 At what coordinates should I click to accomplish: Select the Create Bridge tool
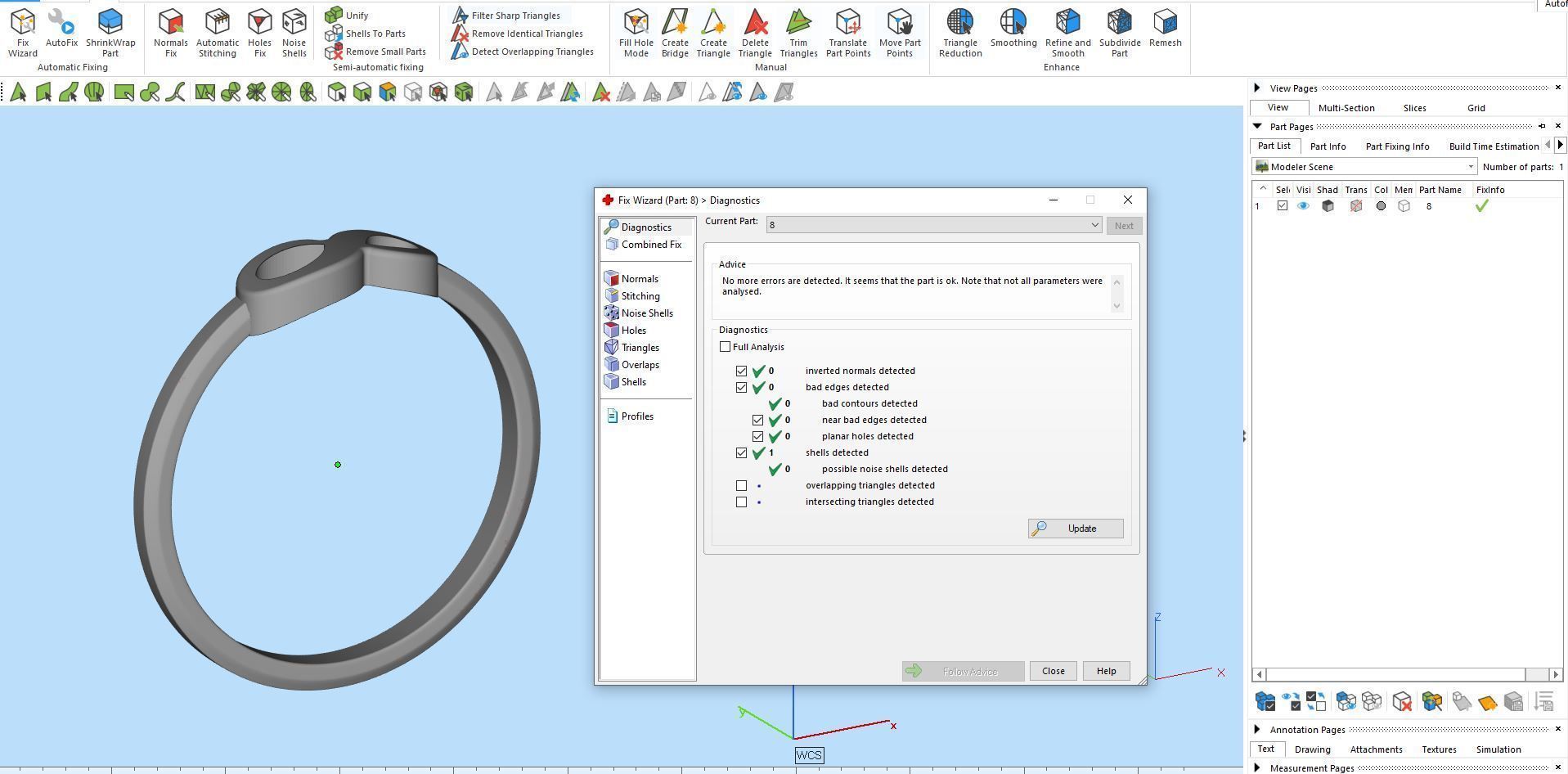coord(675,33)
